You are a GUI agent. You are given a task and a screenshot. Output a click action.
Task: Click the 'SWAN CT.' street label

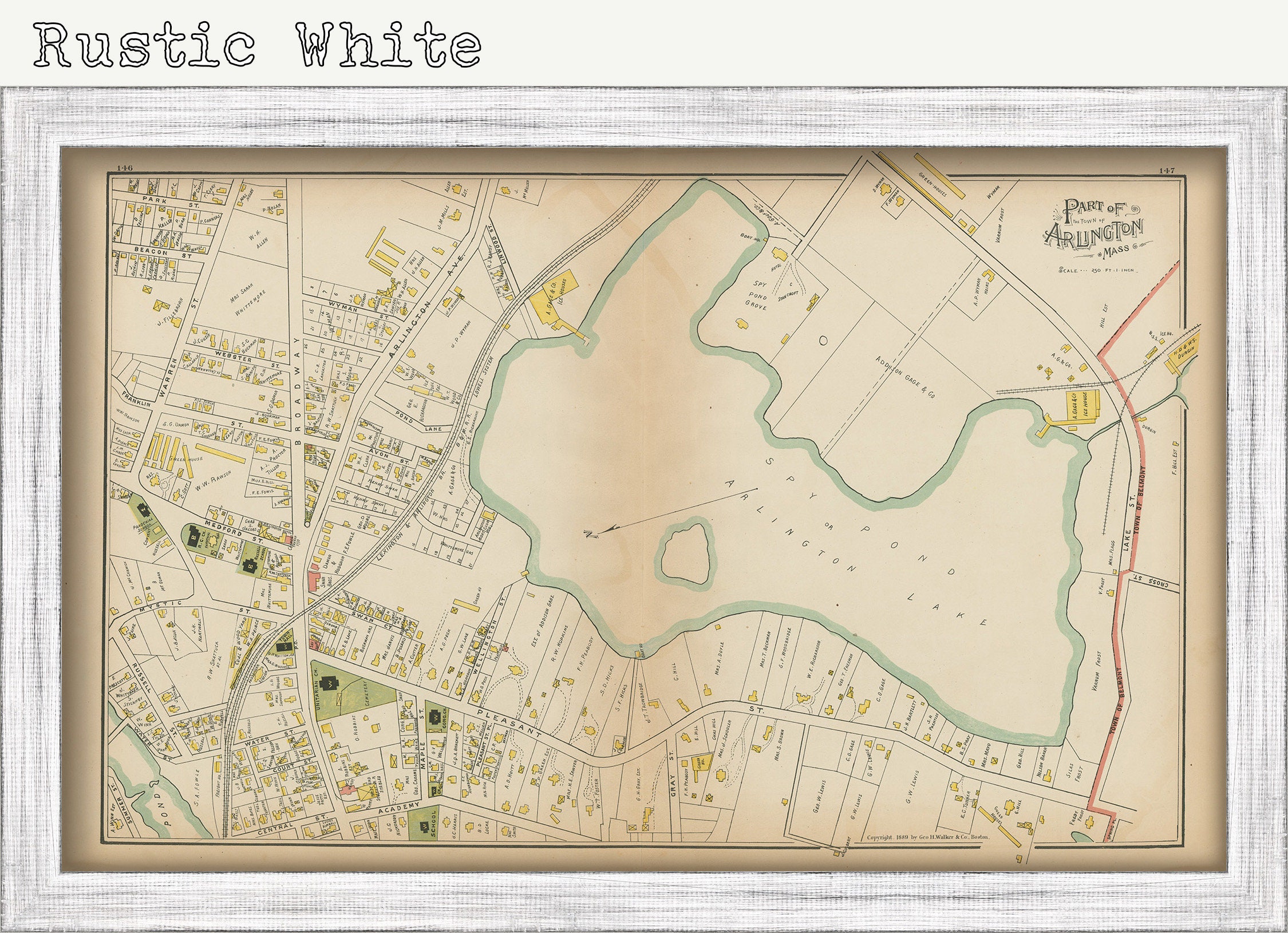371,620
